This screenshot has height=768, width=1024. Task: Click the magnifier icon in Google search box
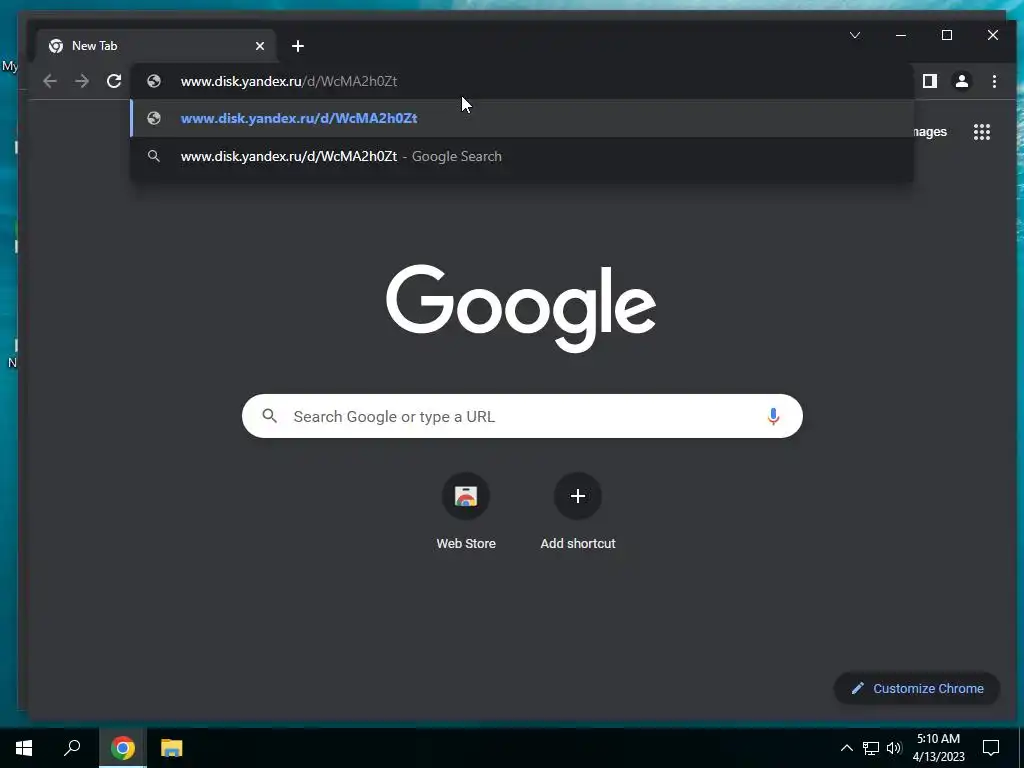tap(270, 416)
